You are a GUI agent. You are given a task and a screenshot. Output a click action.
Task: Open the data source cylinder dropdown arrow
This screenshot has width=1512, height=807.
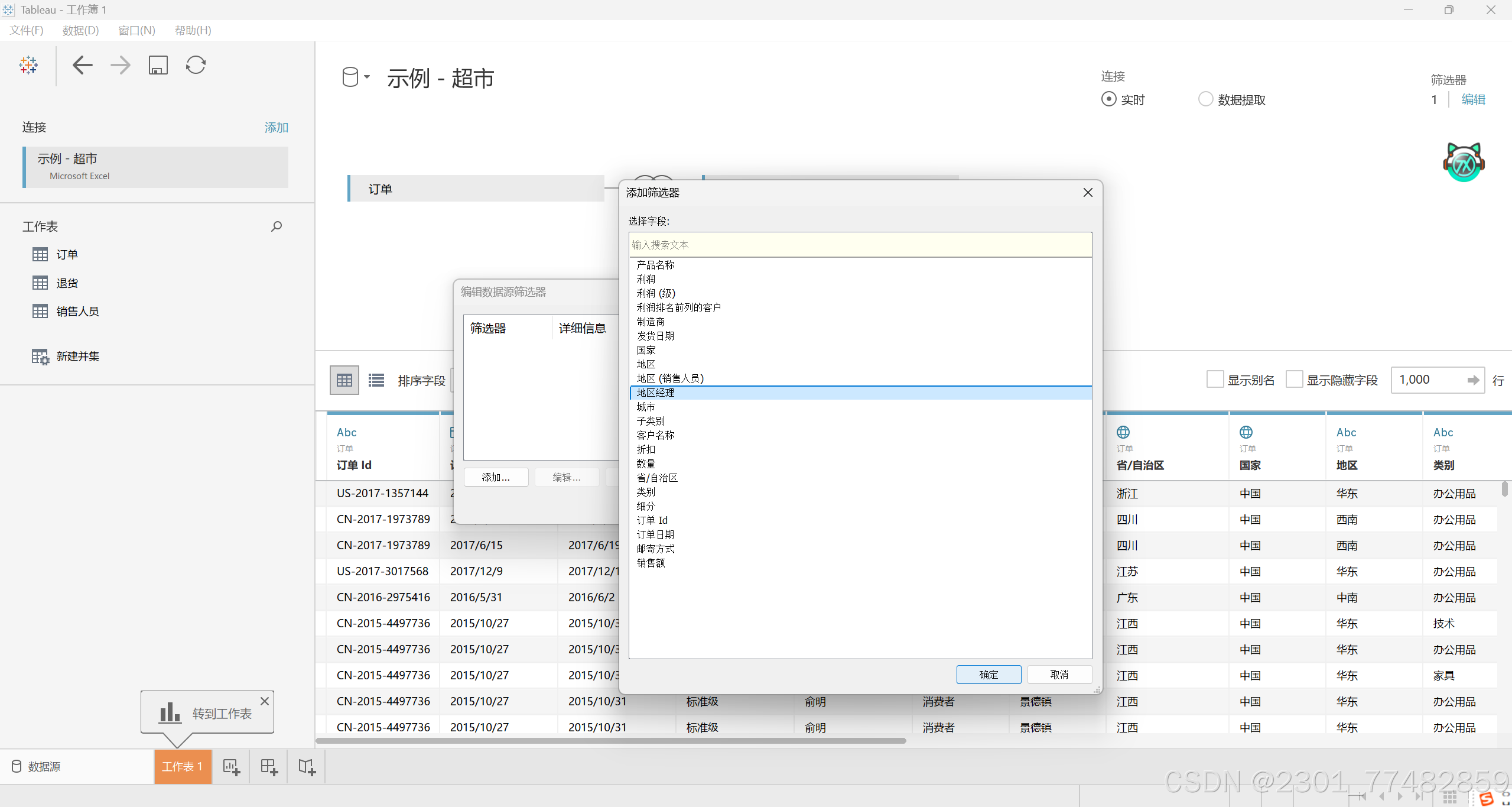(367, 77)
